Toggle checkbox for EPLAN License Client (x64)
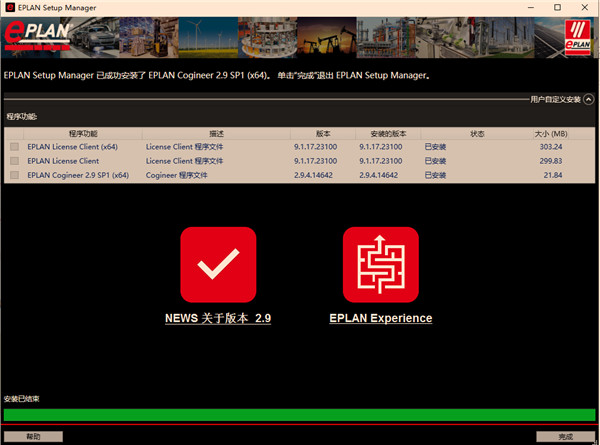This screenshot has width=600, height=445. pos(15,147)
